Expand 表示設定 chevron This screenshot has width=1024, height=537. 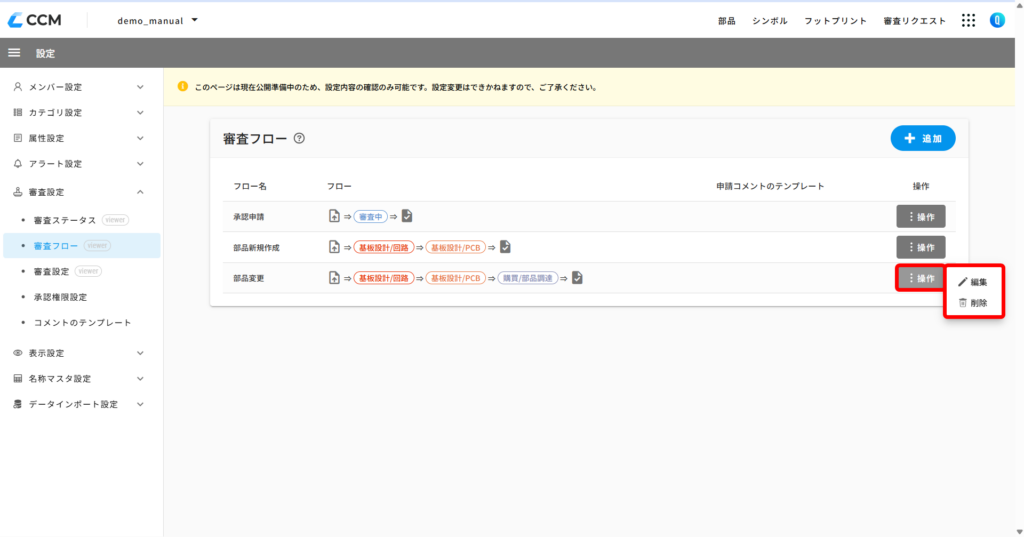click(140, 353)
